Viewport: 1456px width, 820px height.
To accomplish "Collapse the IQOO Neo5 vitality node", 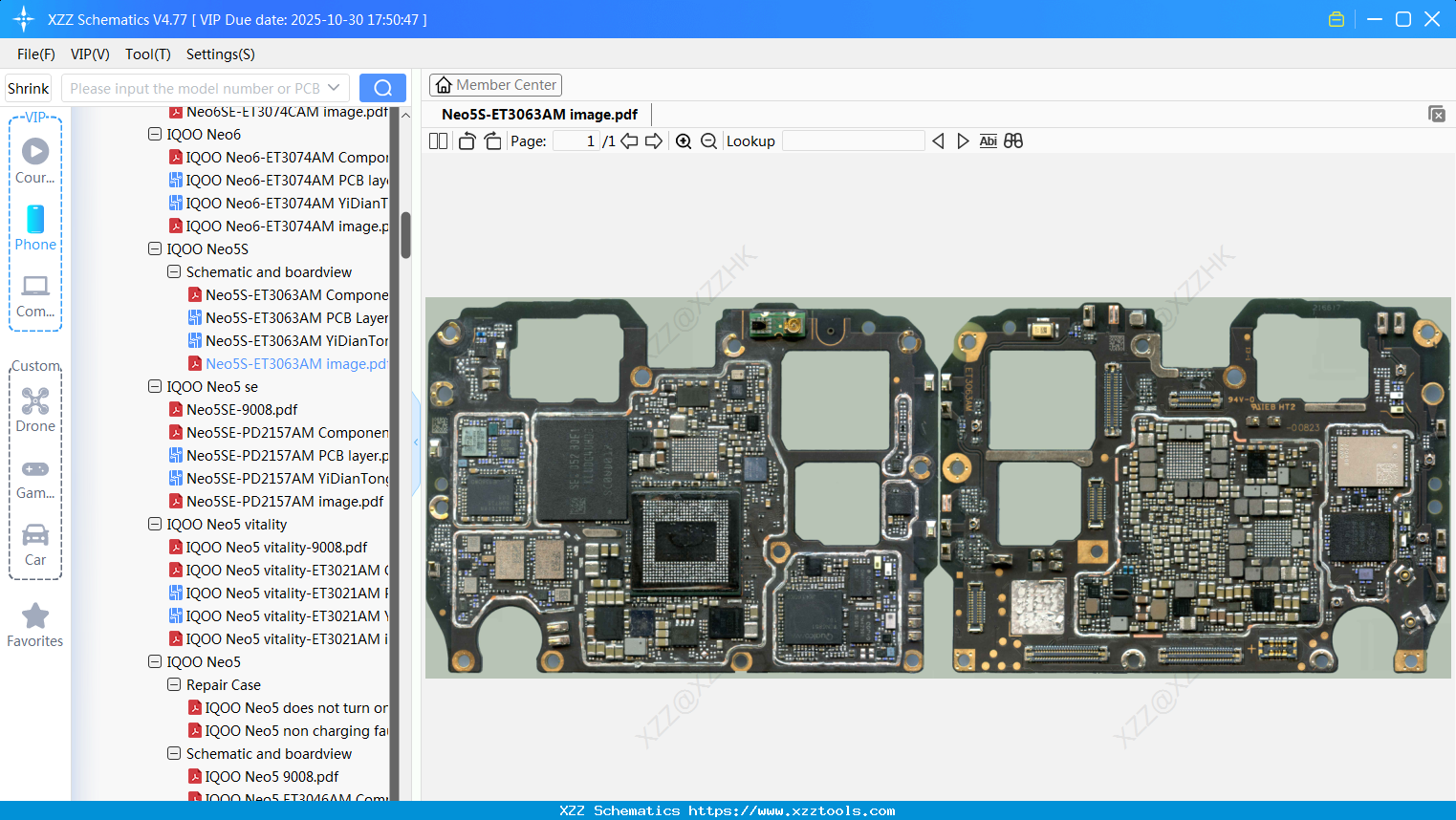I will point(155,524).
